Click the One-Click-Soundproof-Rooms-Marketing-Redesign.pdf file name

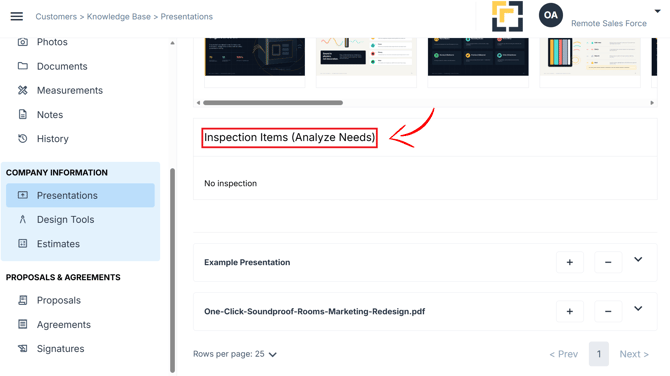314,311
